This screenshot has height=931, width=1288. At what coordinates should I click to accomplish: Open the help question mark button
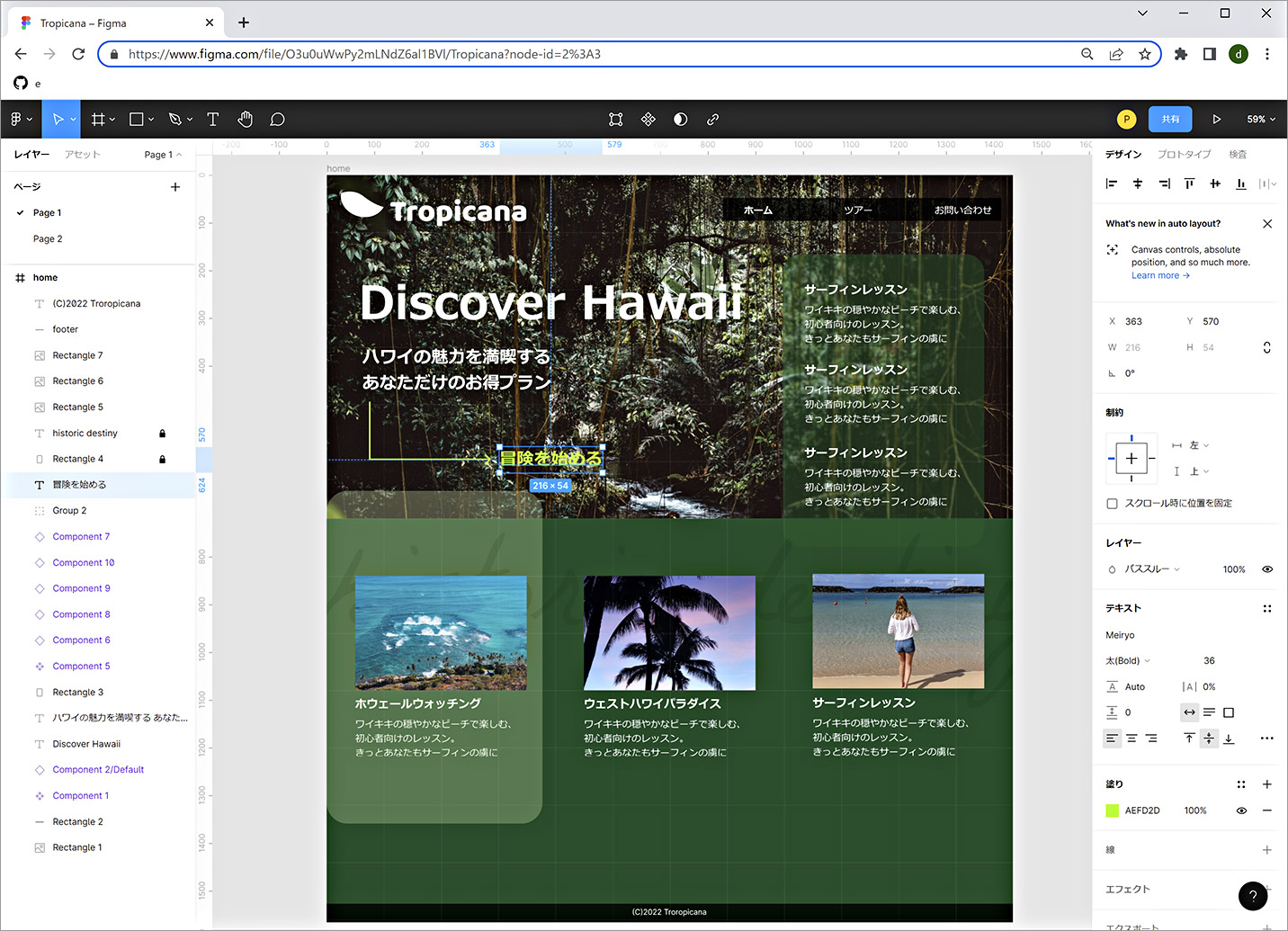click(x=1253, y=896)
